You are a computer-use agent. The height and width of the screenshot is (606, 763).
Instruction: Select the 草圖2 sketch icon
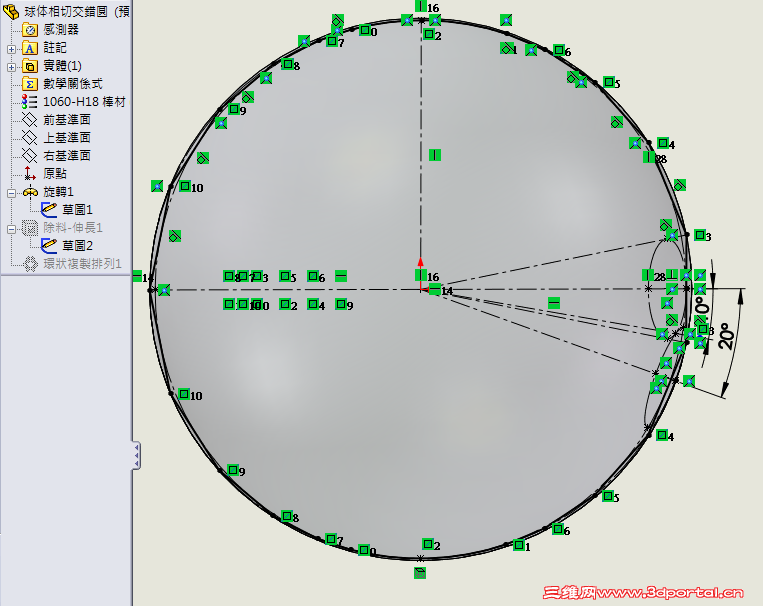pyautogui.click(x=49, y=245)
